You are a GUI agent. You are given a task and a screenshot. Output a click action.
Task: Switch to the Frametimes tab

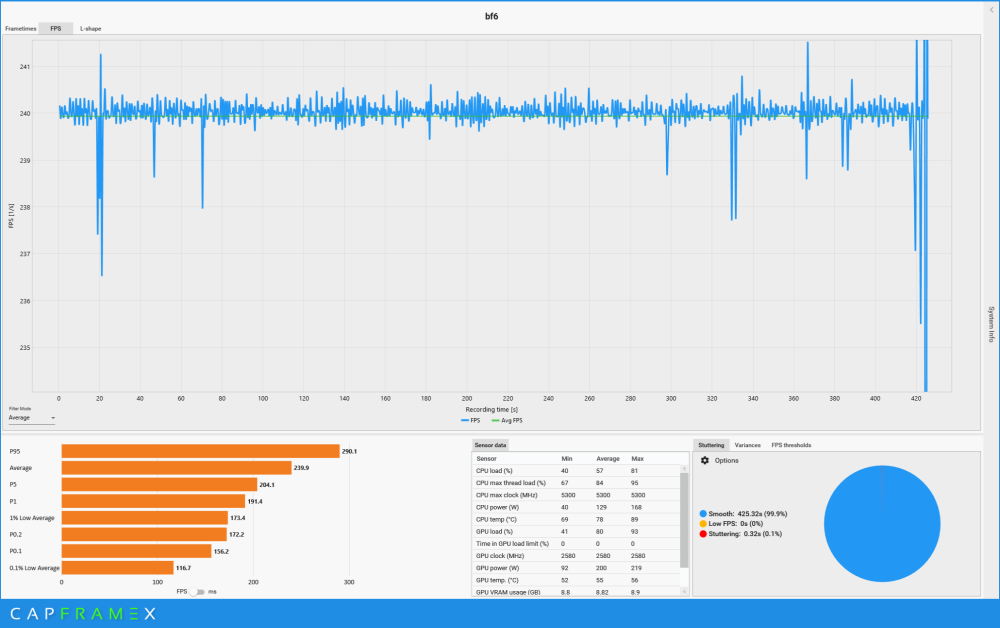(x=20, y=28)
